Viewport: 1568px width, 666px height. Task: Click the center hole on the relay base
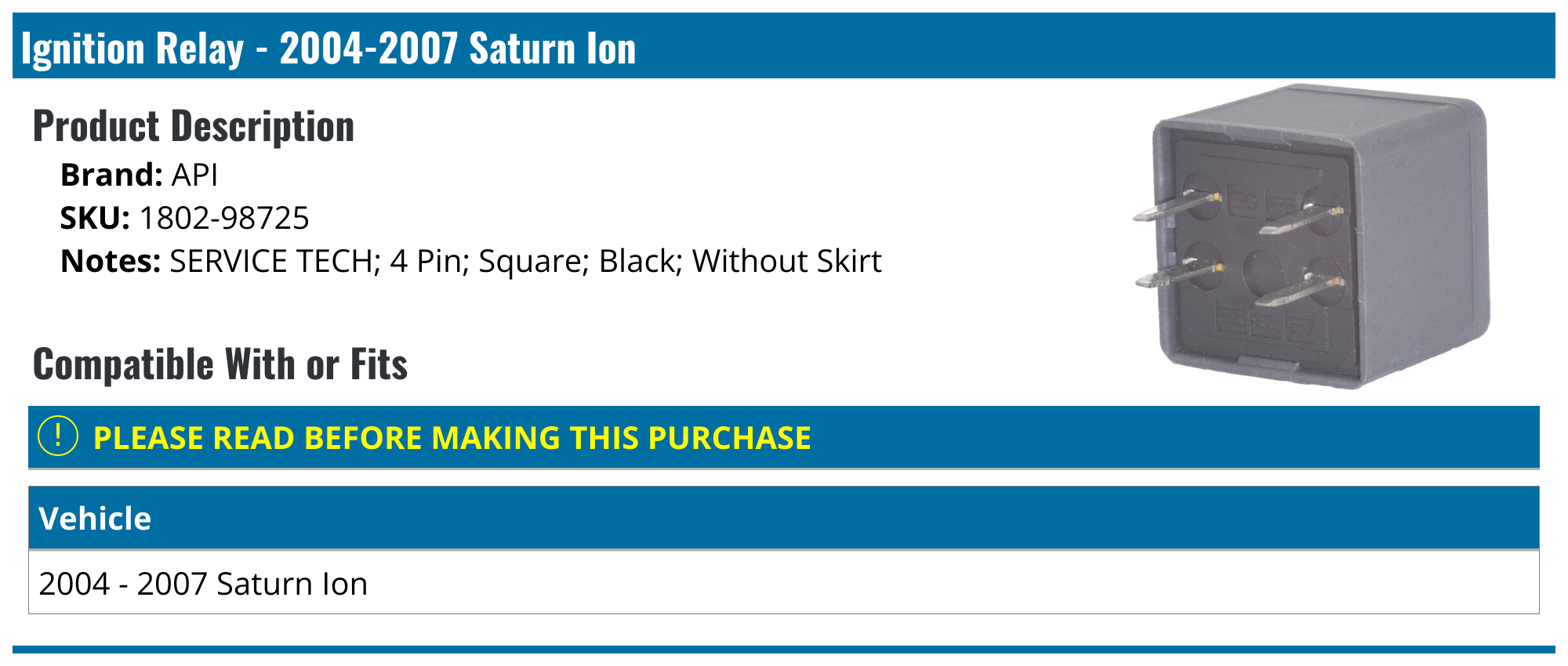1263,273
